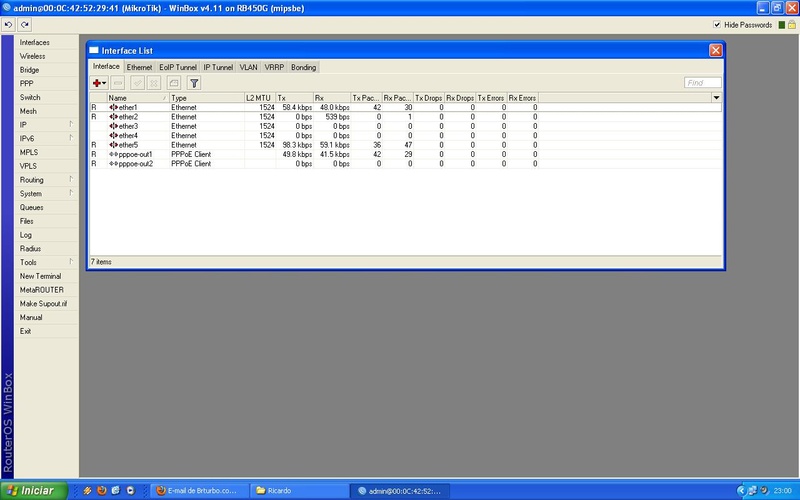Click the system tray expand arrow
The height and width of the screenshot is (500, 800).
tap(741, 490)
